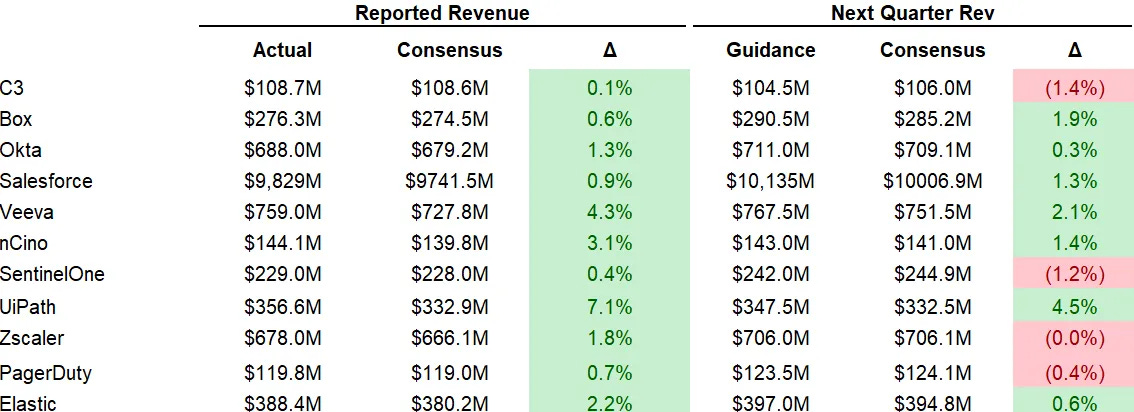Viewport: 1134px width, 412px height.
Task: Click Box next quarter delta 1.9%
Action: point(1074,119)
